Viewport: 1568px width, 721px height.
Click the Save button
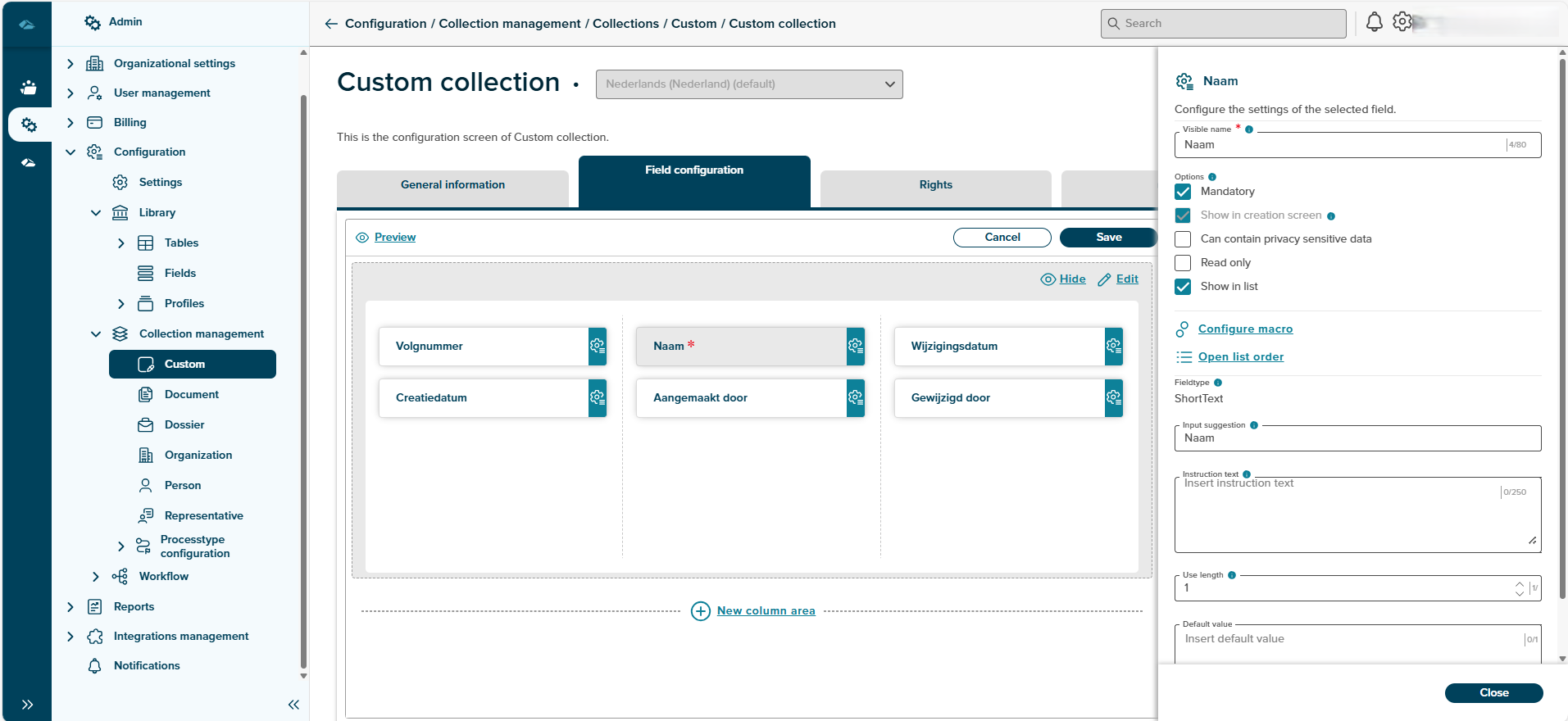pos(1108,238)
